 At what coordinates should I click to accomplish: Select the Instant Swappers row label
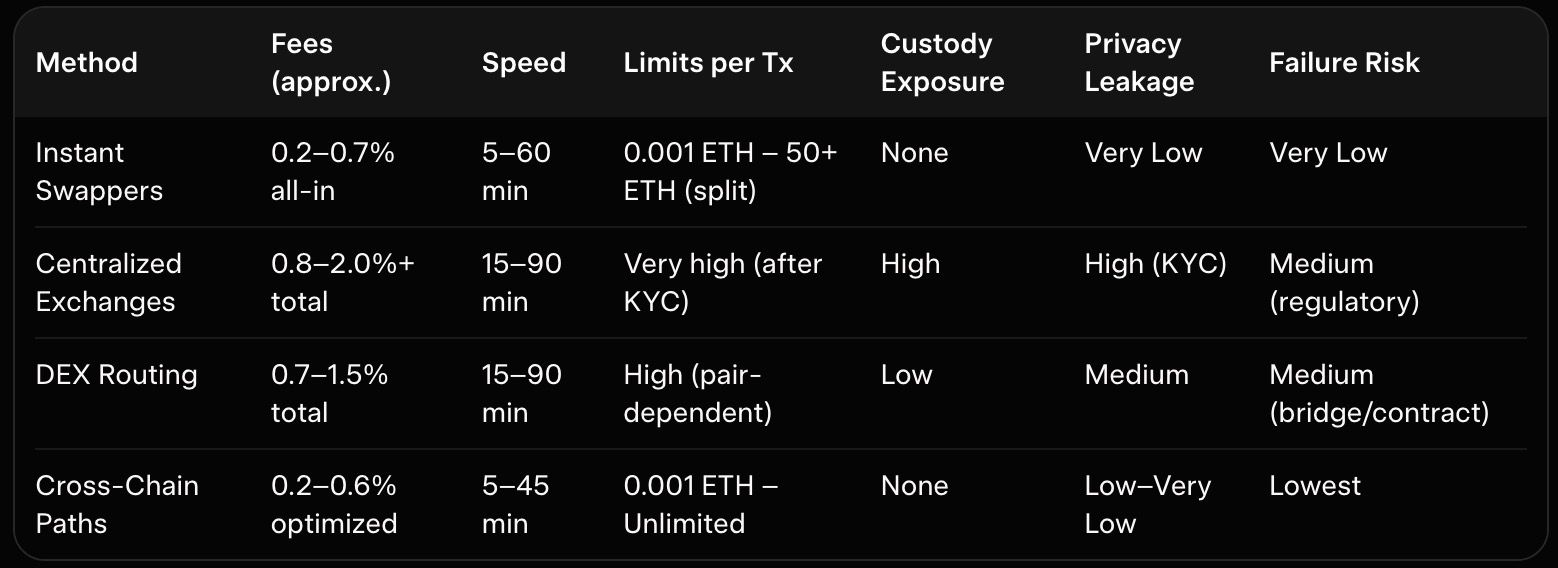click(99, 172)
